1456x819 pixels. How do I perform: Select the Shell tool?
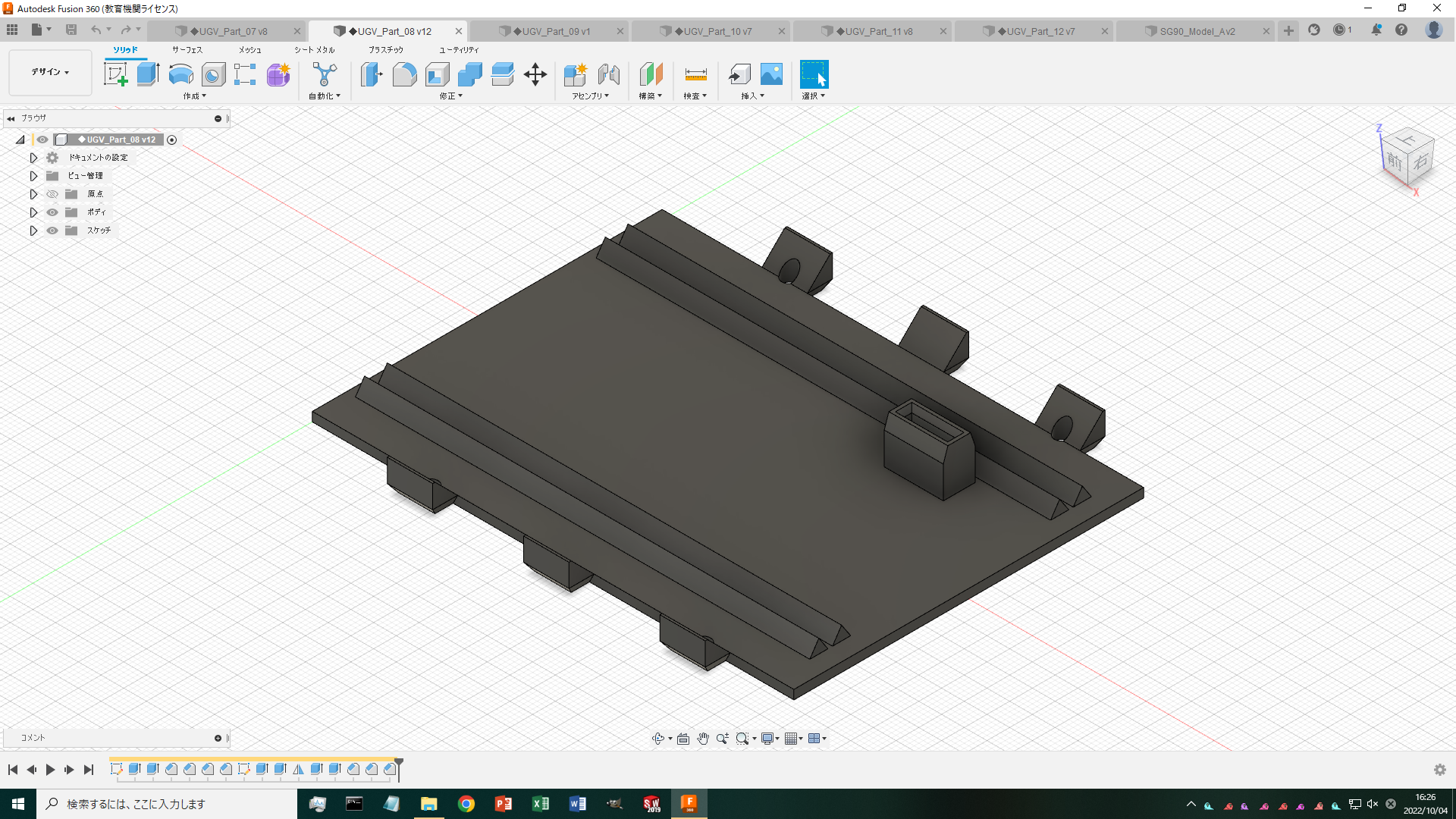click(x=437, y=74)
